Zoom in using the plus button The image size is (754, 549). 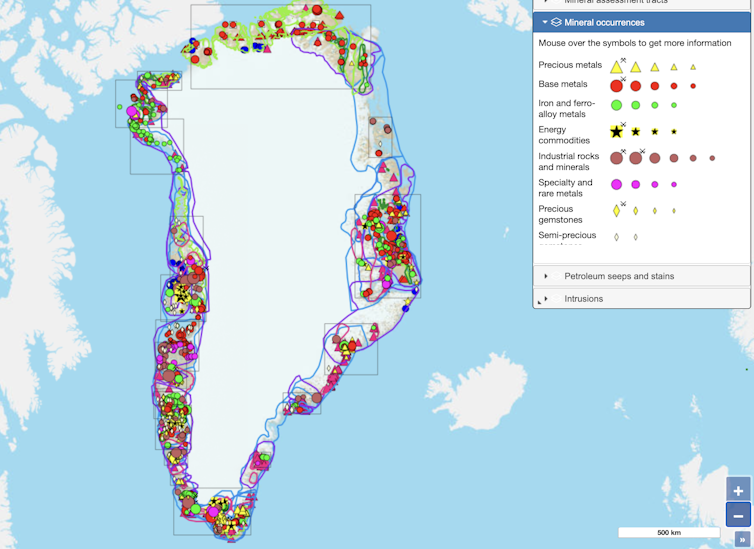pos(738,490)
